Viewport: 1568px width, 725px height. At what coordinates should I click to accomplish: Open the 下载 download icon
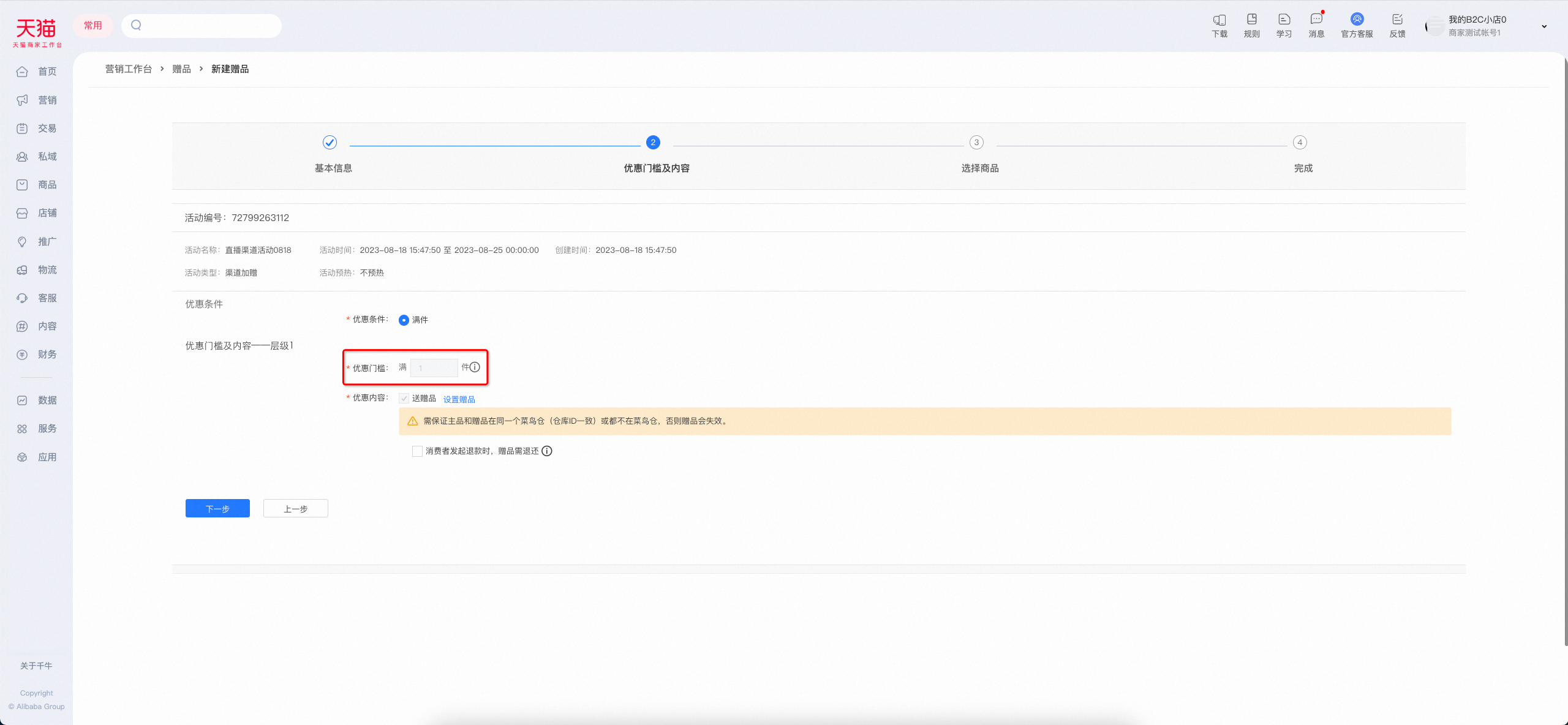tap(1219, 26)
